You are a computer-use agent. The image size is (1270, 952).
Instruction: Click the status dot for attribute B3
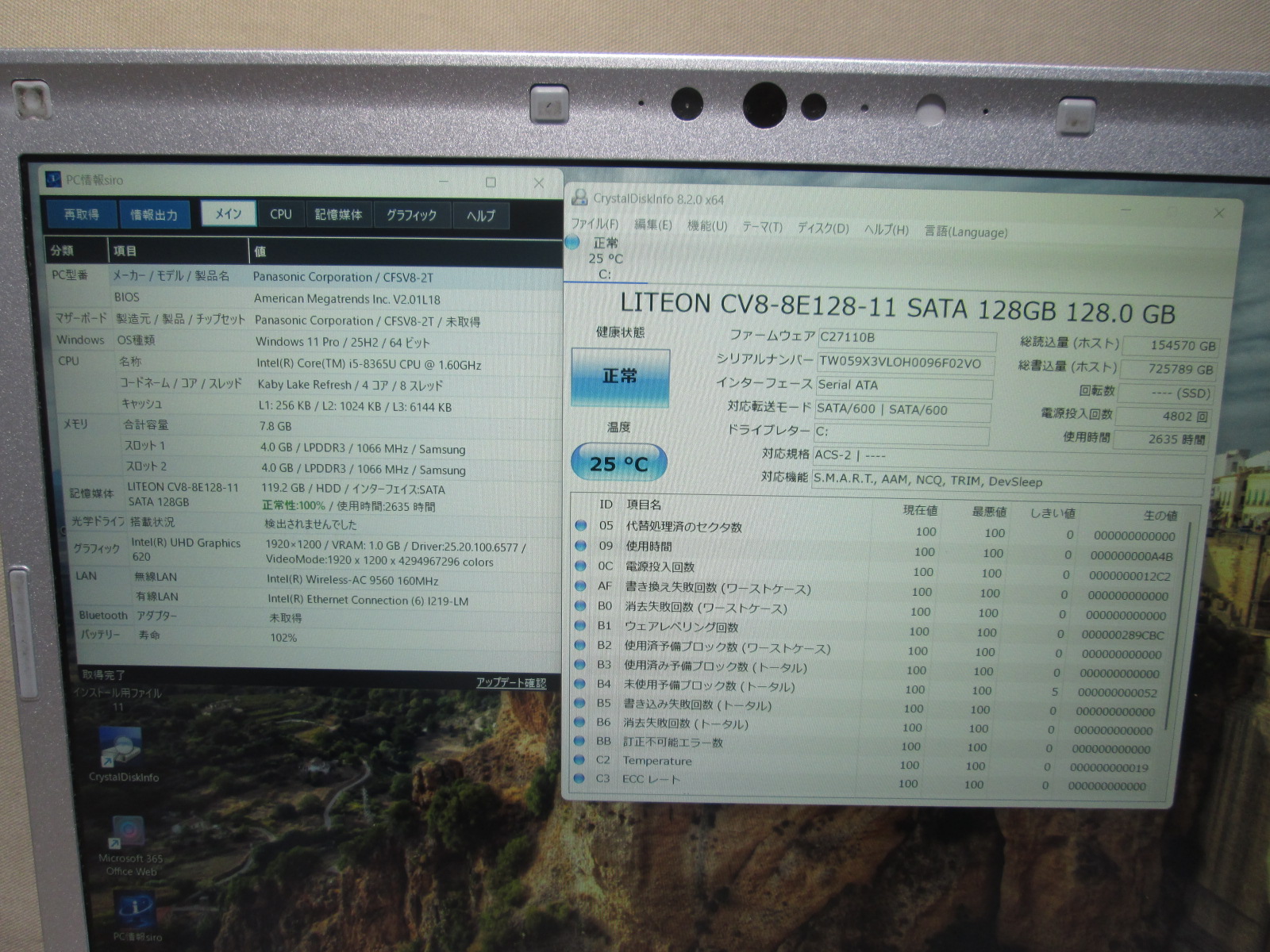click(580, 665)
